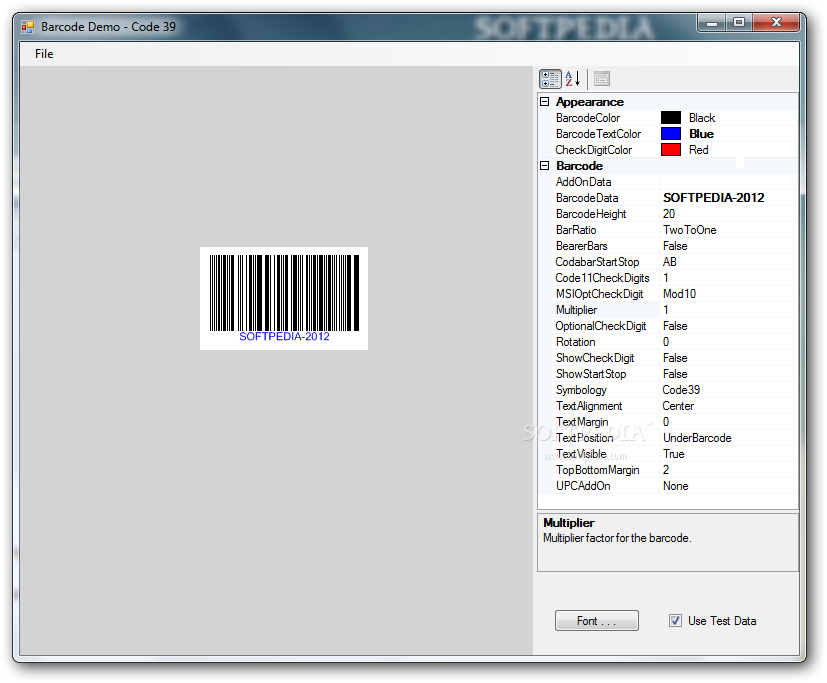Click the Font . . . button
Screen dimensions: 827x683
(x=597, y=621)
